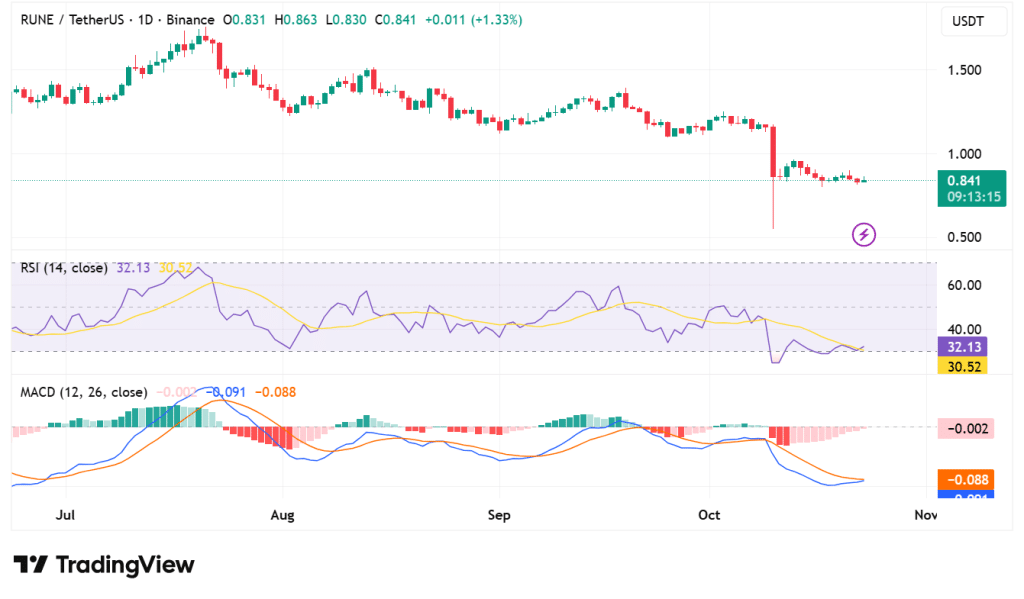Image resolution: width=1024 pixels, height=599 pixels.
Task: Click the yellow 30.52 RSI axis tag
Action: pos(962,366)
